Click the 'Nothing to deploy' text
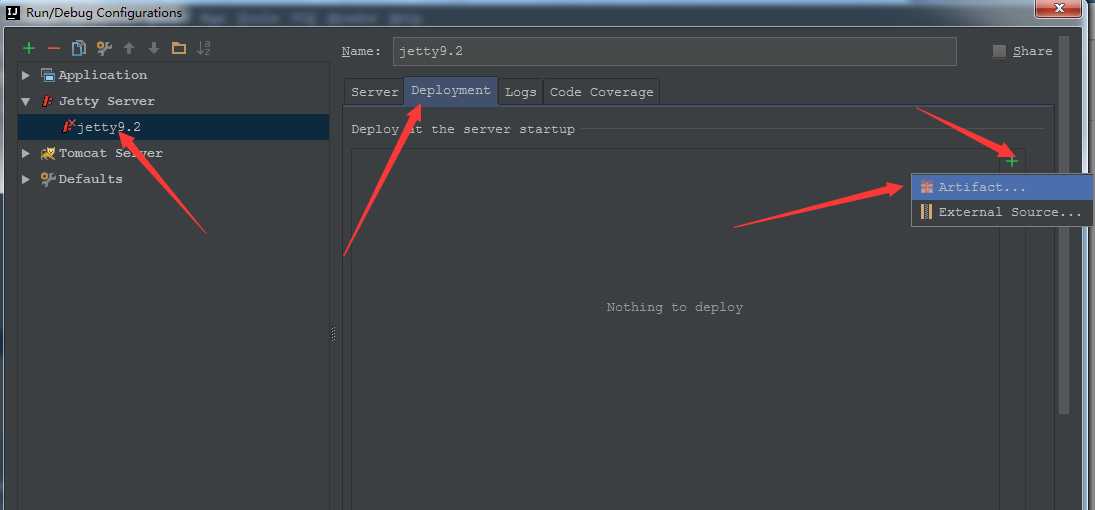 click(x=675, y=307)
